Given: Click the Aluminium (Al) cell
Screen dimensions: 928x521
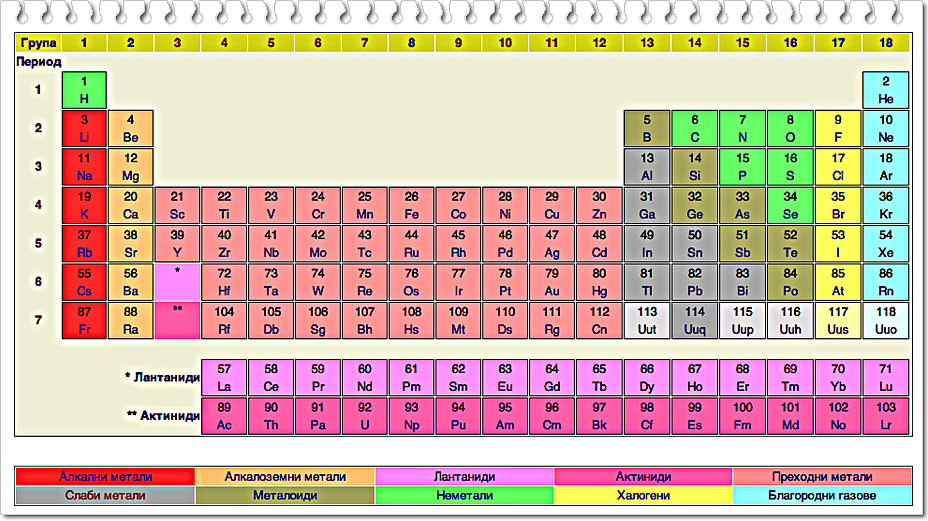Looking at the screenshot, I should [x=647, y=167].
